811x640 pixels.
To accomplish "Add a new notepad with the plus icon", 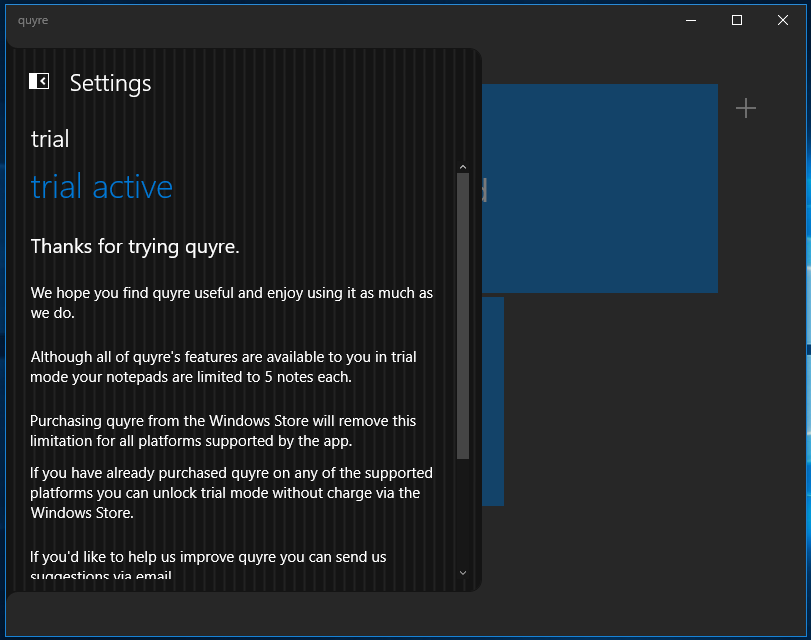I will 745,108.
